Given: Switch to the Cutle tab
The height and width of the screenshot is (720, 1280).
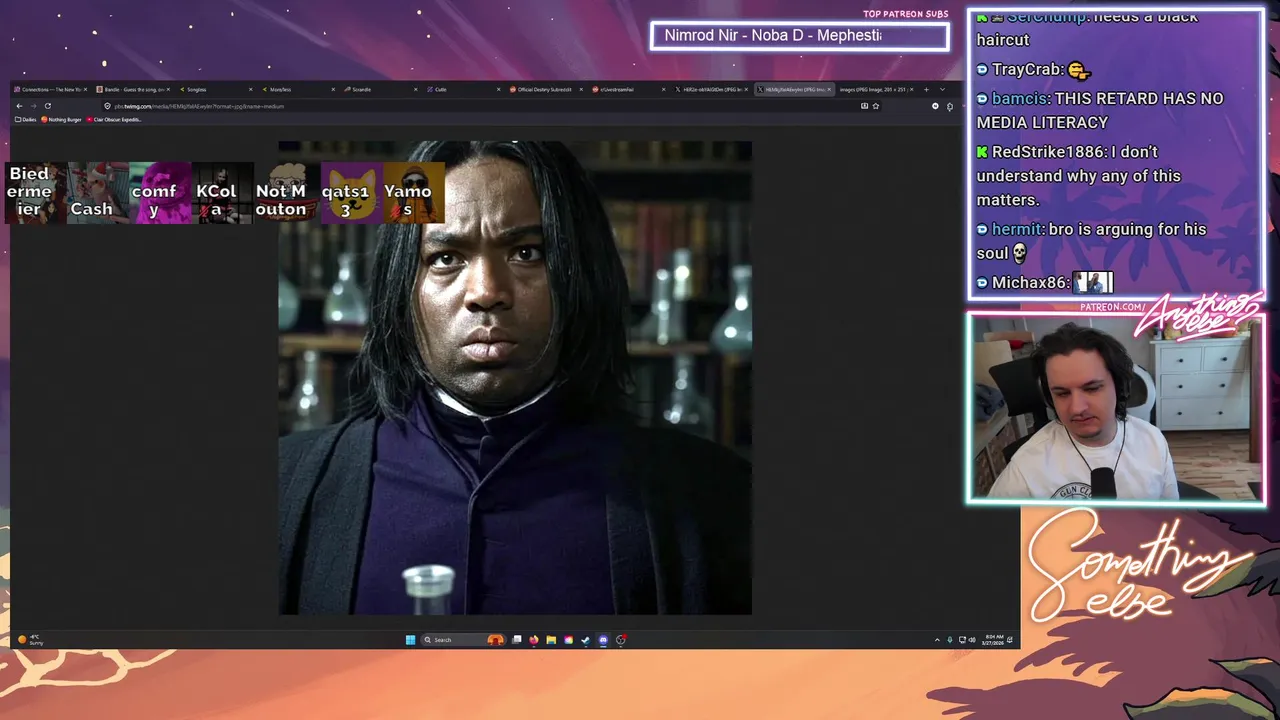Looking at the screenshot, I should [462, 89].
